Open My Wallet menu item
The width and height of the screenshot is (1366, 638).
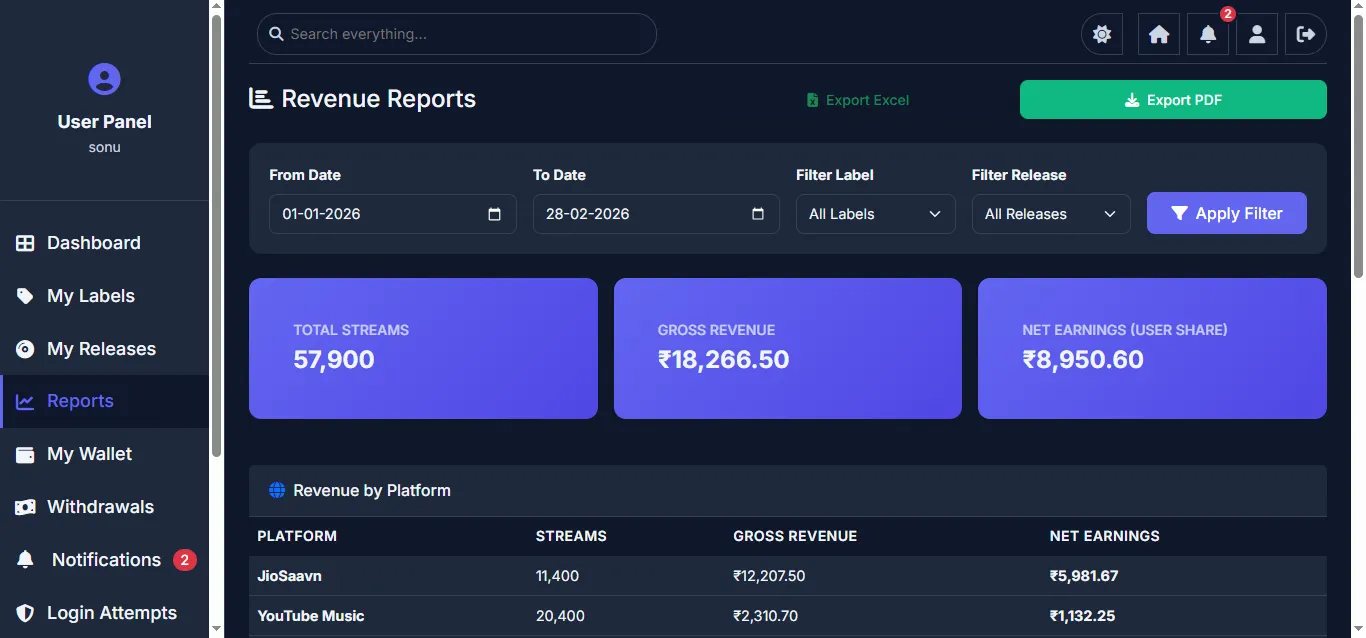(104, 454)
